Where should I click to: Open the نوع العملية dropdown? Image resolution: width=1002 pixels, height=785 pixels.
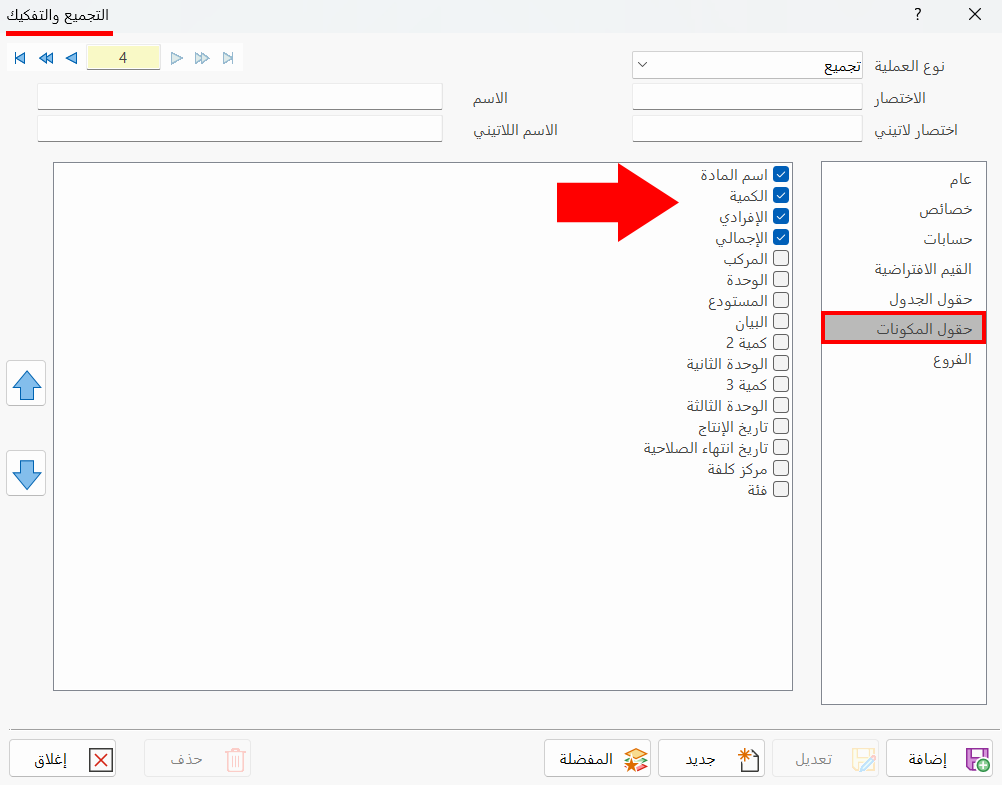[x=747, y=65]
